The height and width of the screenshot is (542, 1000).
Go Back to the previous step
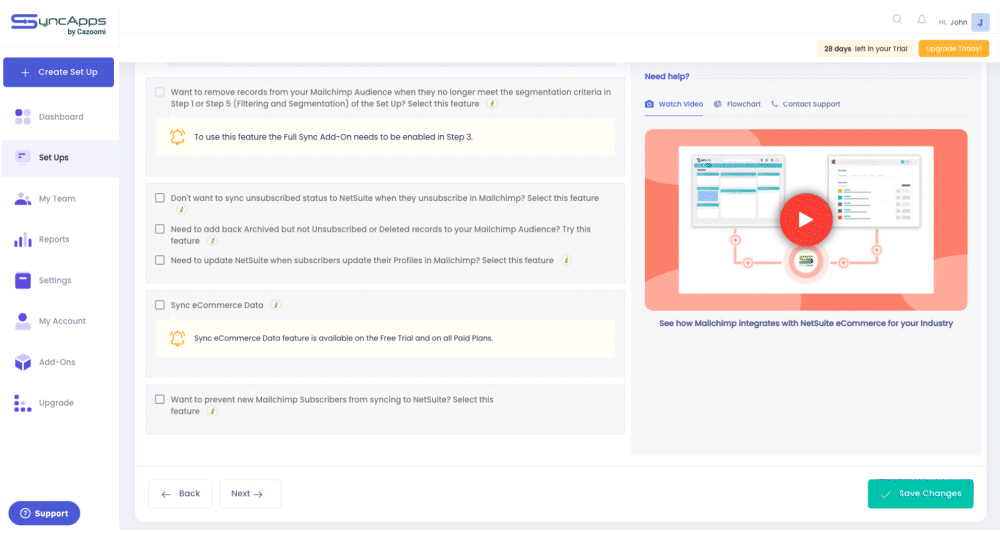[x=180, y=494]
